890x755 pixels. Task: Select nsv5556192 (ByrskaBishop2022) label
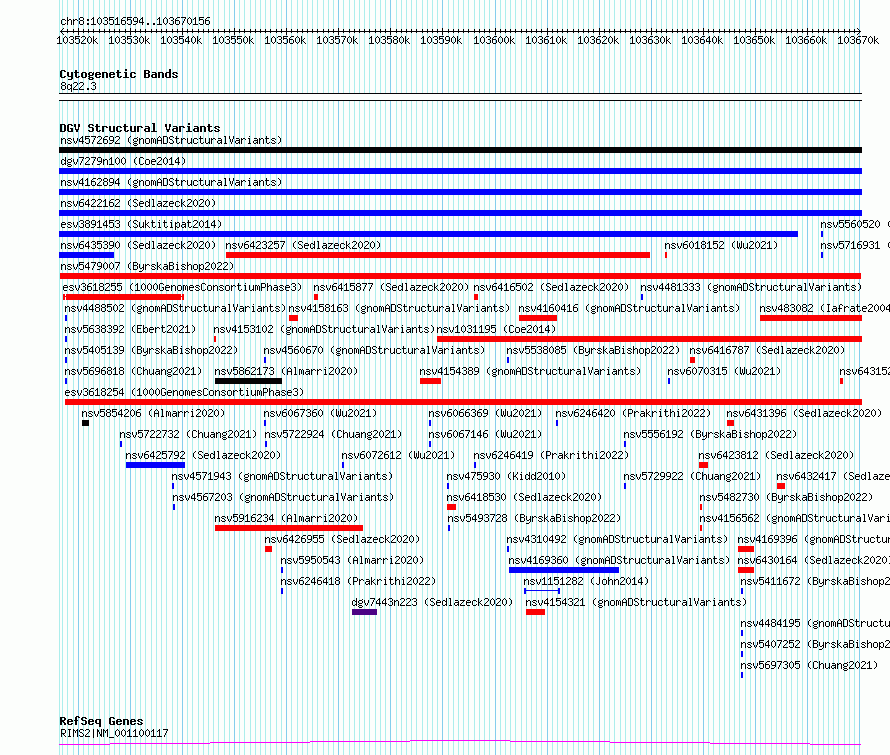tap(710, 434)
